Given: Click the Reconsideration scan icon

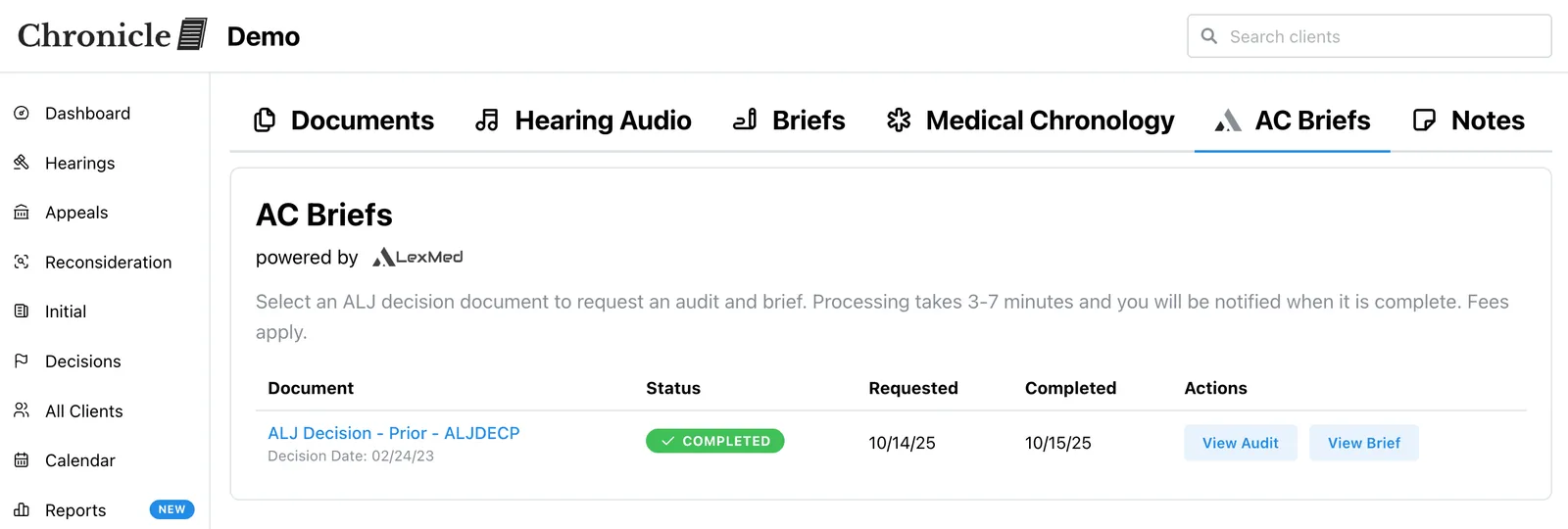Looking at the screenshot, I should click(x=22, y=262).
